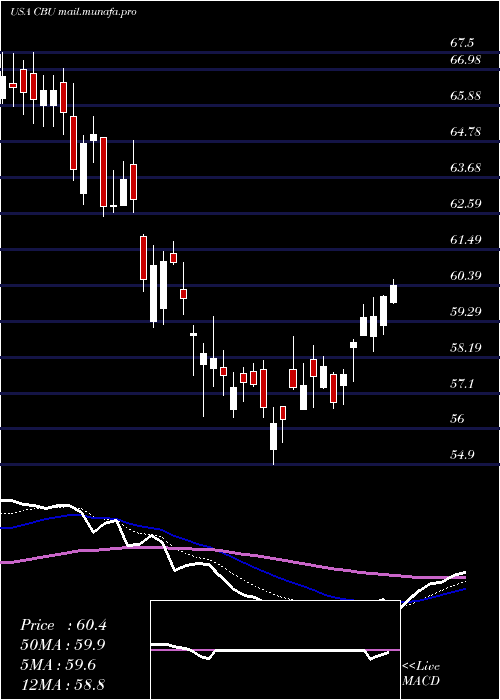Screen dimensions: 500x700
Task: Click the 63.68 price axis label
Action: tap(465, 168)
